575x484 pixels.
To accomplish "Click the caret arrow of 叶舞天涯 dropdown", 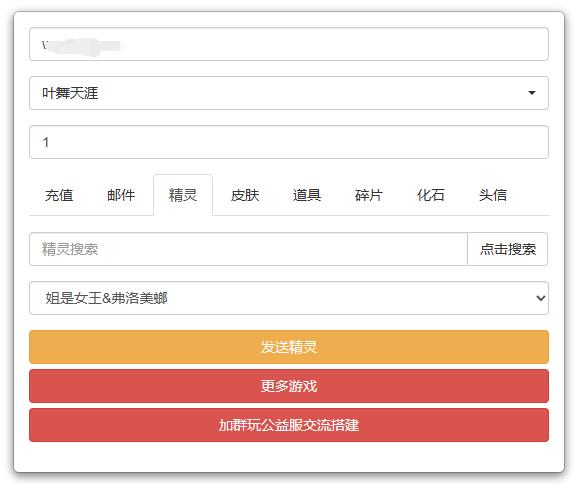I will point(532,93).
